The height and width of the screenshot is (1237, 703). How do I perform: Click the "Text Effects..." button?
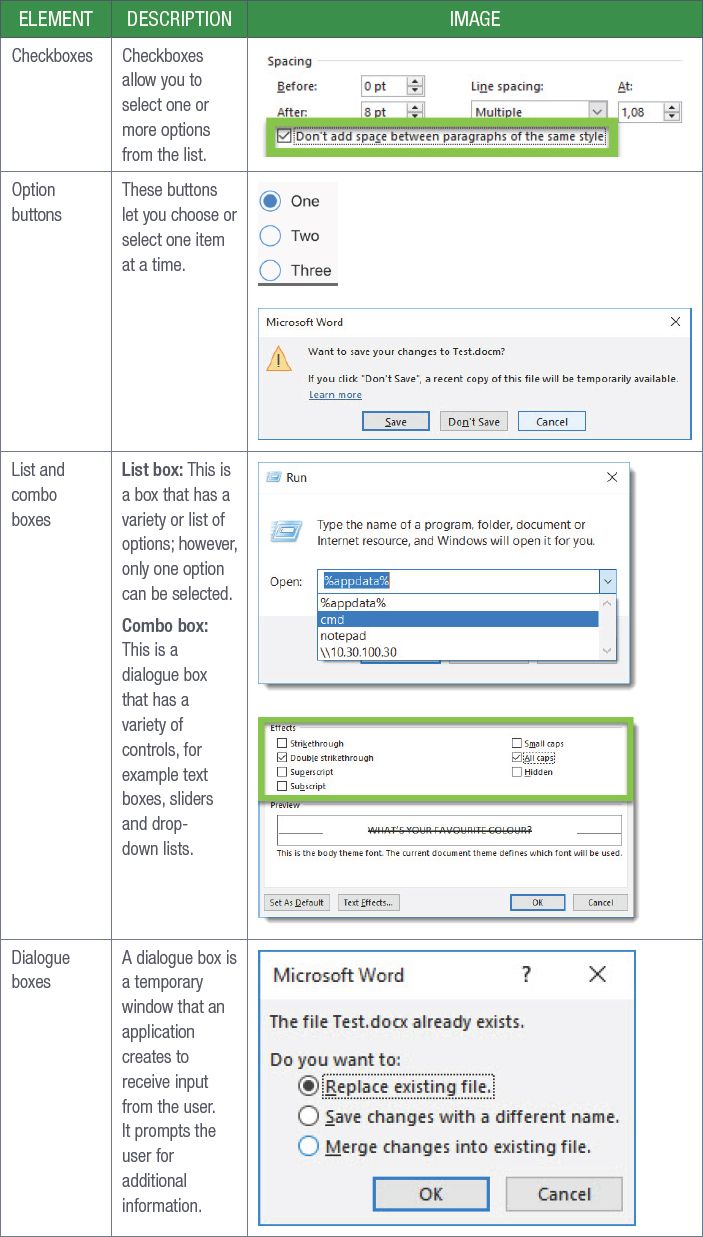click(368, 902)
